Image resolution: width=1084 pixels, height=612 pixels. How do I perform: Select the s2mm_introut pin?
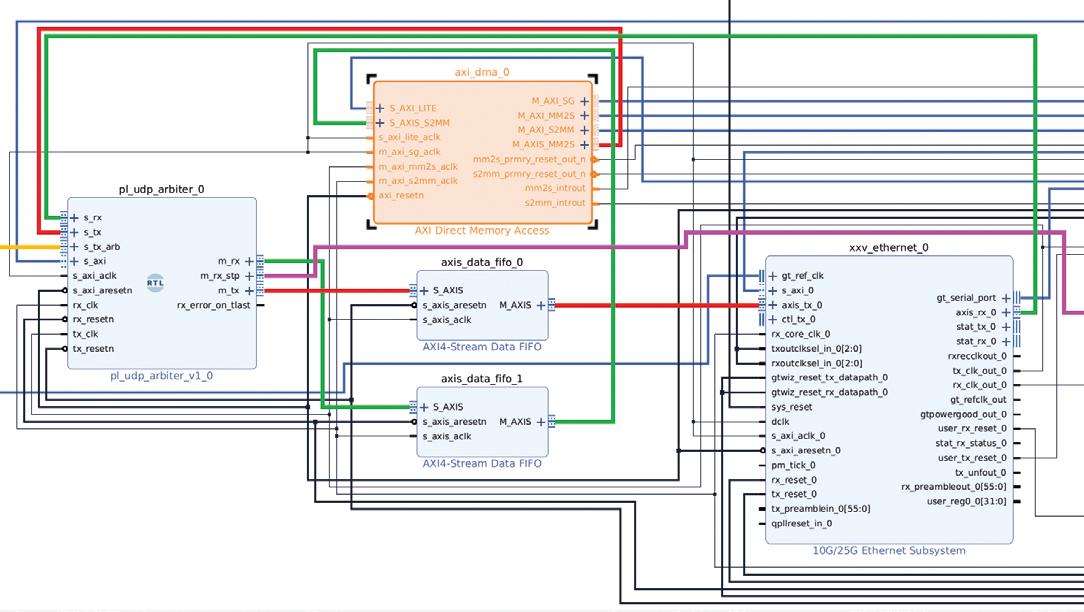(x=555, y=203)
